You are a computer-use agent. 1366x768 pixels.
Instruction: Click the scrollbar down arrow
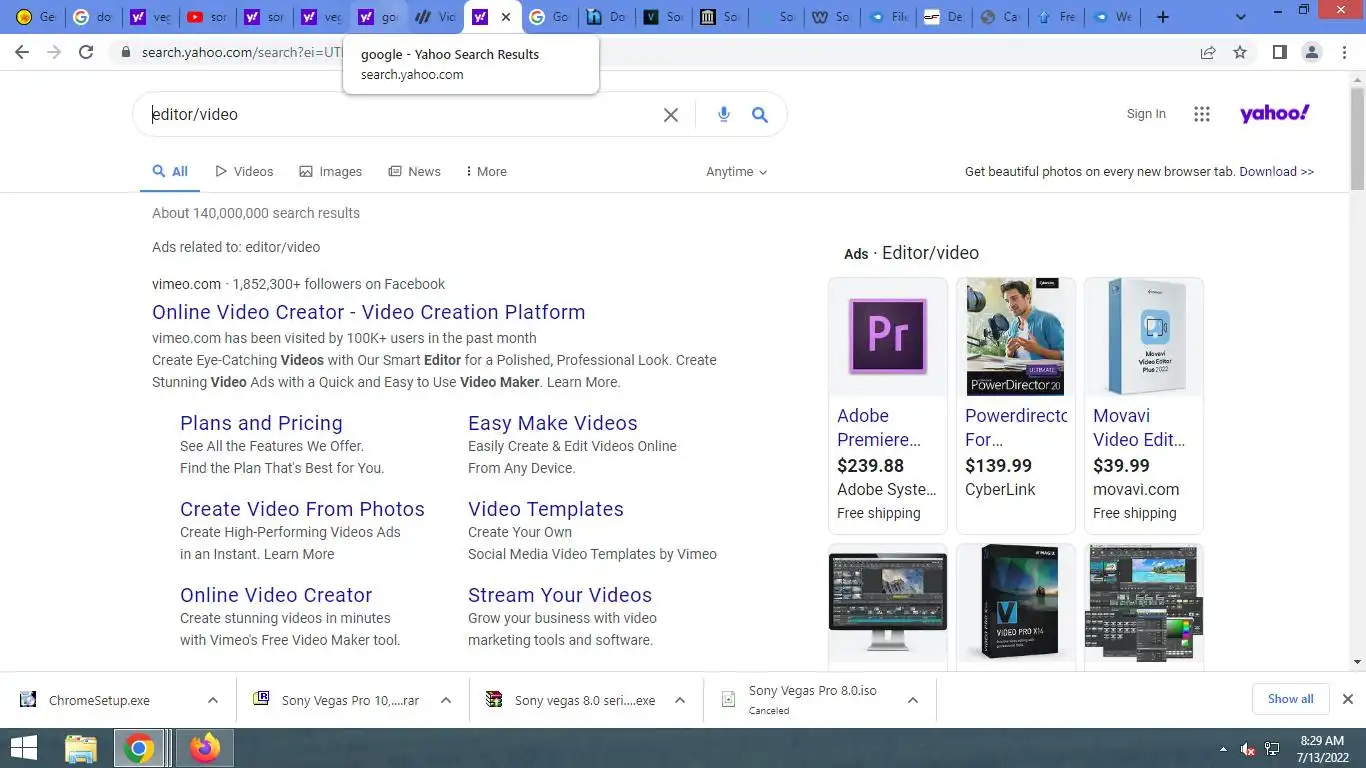1357,662
